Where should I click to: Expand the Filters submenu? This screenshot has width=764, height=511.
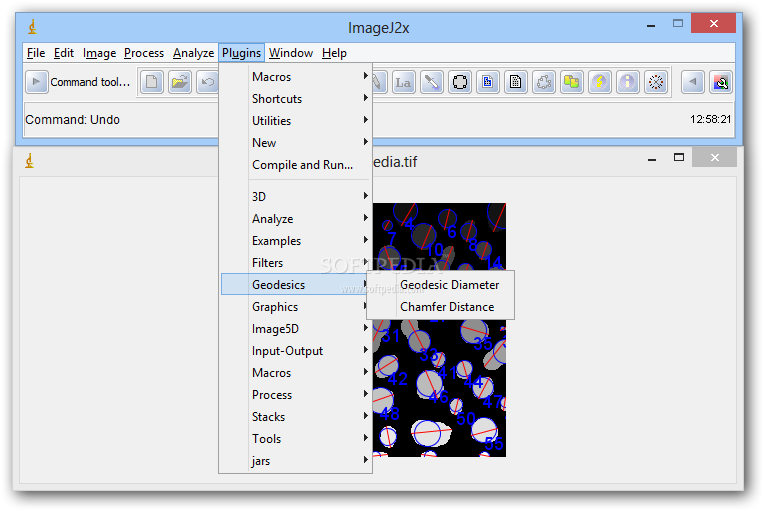coord(296,263)
